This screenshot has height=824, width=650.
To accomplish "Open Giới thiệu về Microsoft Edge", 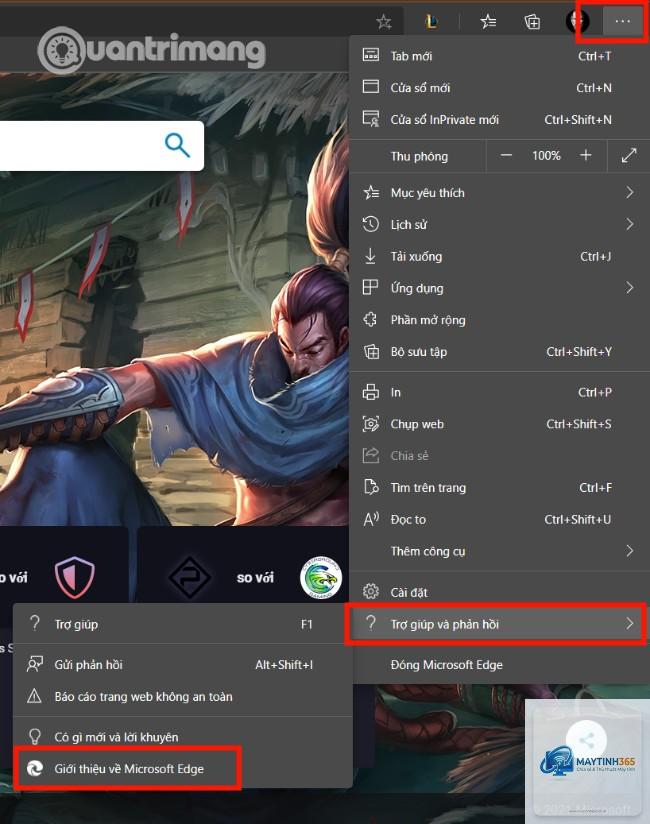I will pos(182,768).
